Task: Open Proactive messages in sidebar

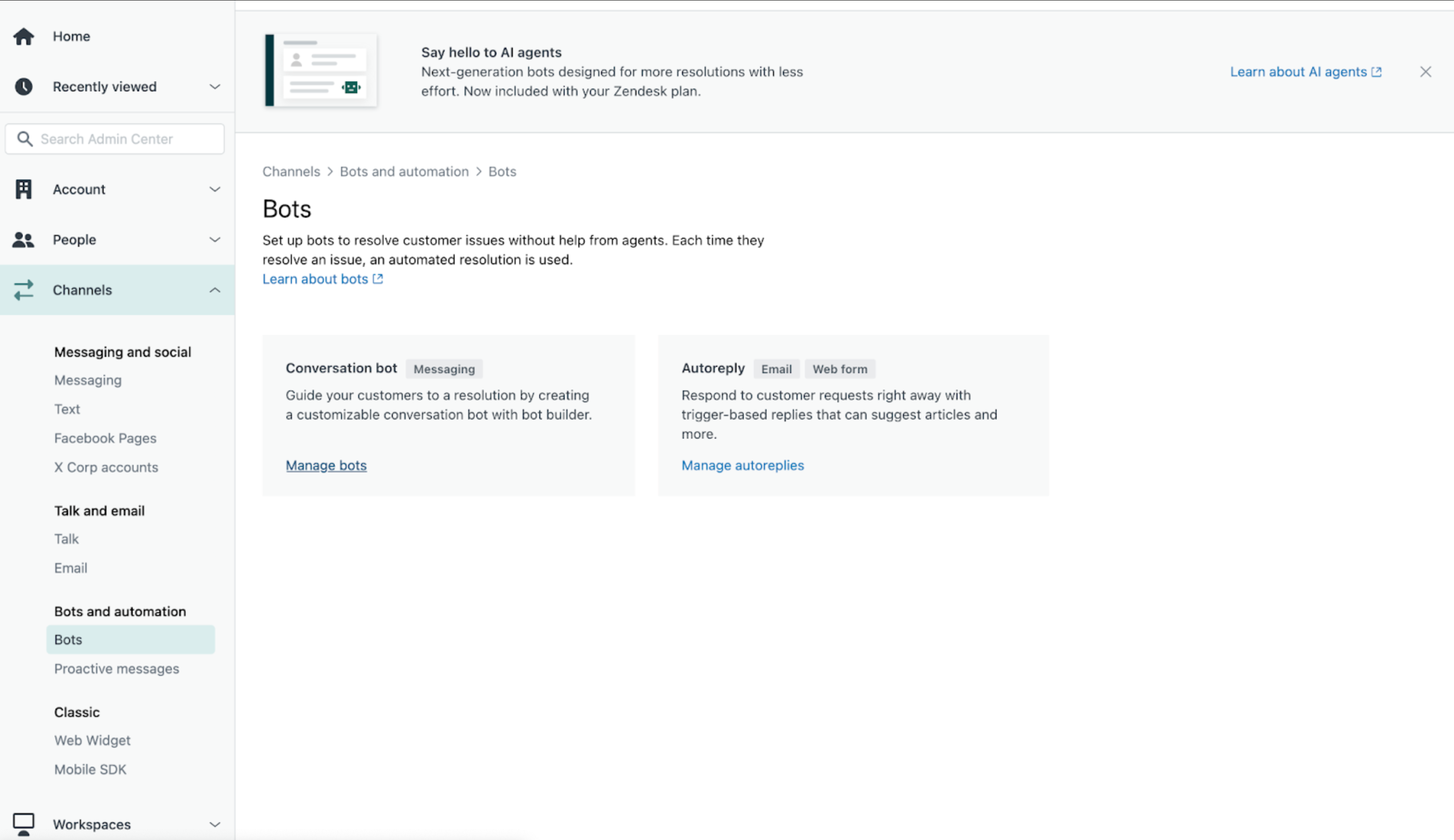Action: (116, 669)
